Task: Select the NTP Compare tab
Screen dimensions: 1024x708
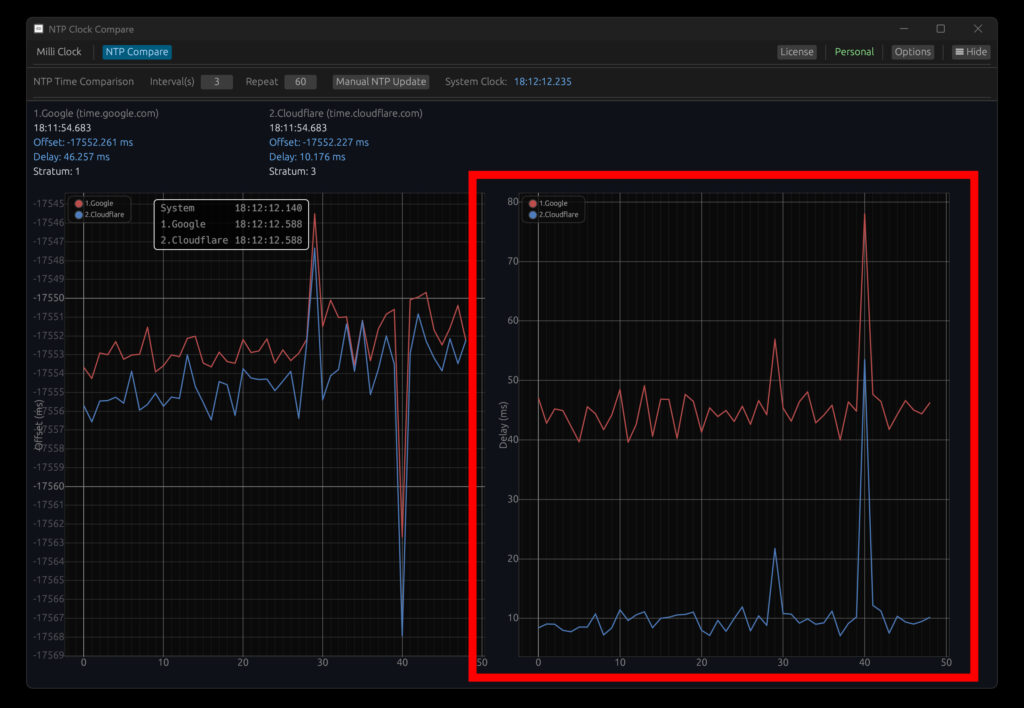Action: pos(136,52)
